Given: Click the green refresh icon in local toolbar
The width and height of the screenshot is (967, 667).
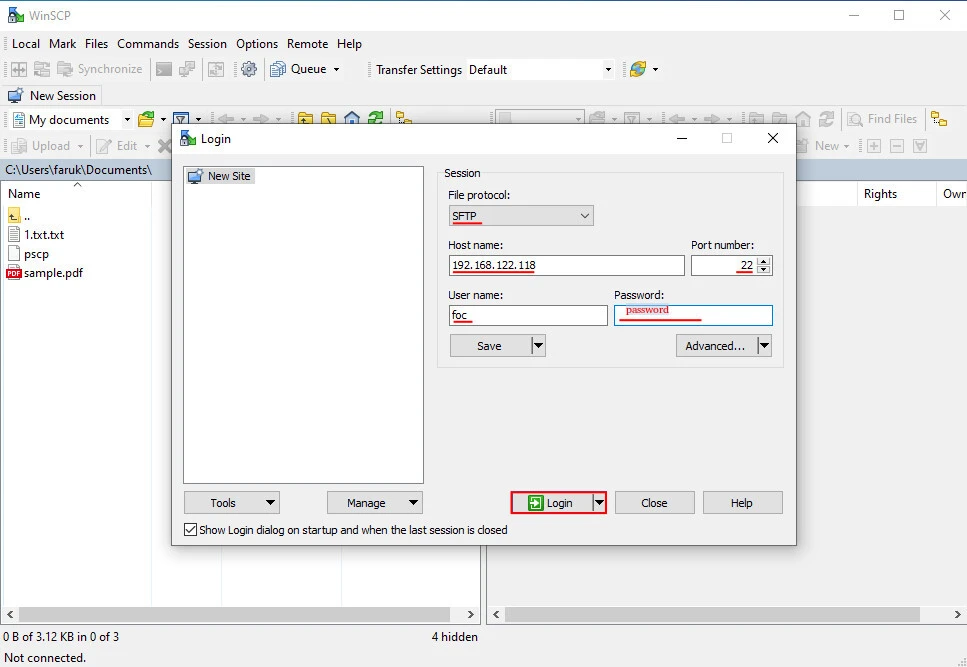Looking at the screenshot, I should click(x=375, y=119).
